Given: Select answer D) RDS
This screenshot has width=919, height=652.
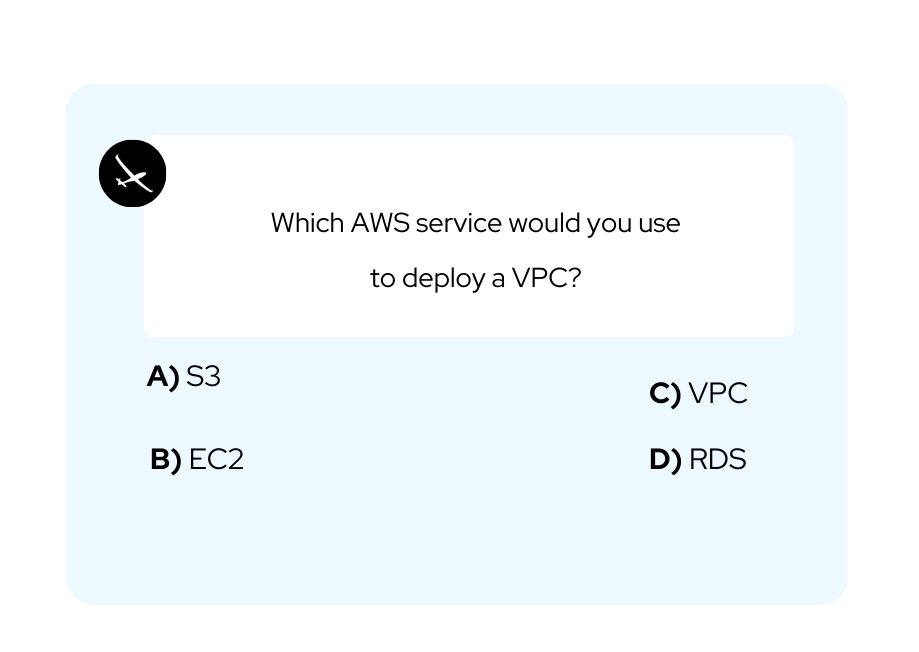Looking at the screenshot, I should coord(697,459).
